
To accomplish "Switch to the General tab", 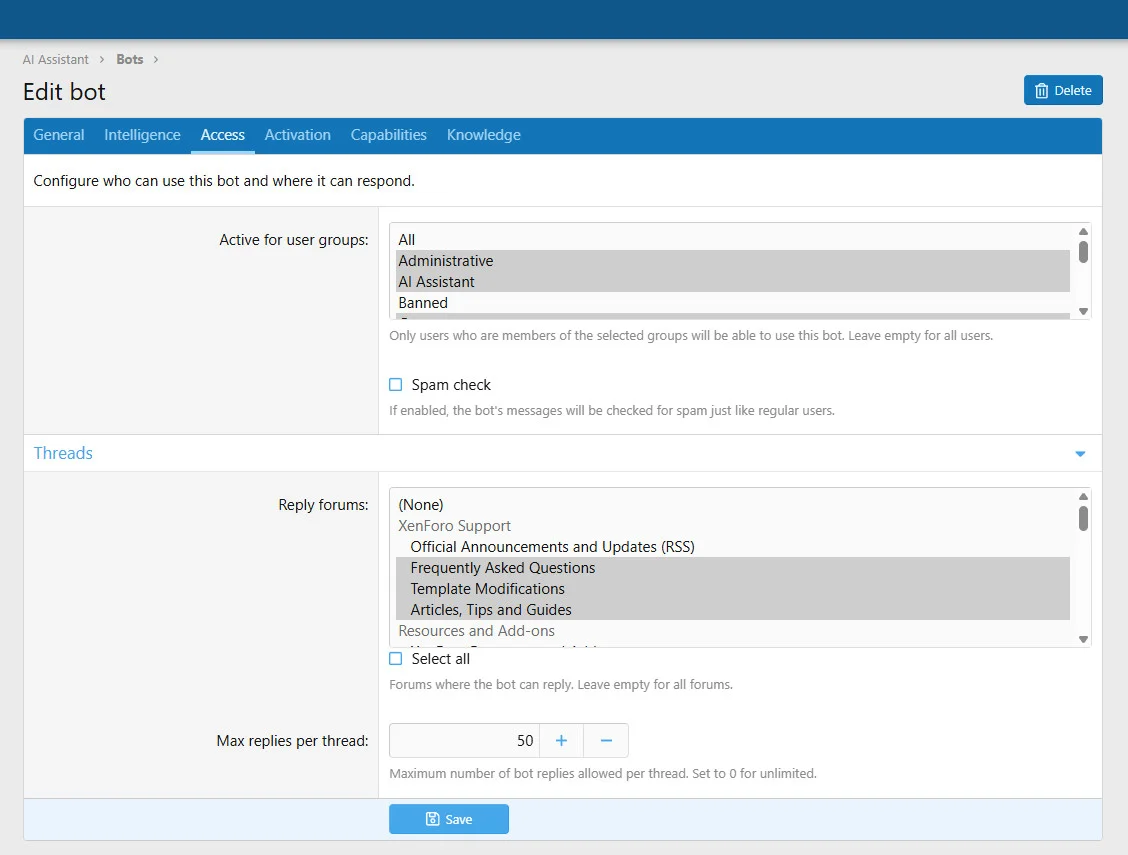I will tap(59, 135).
